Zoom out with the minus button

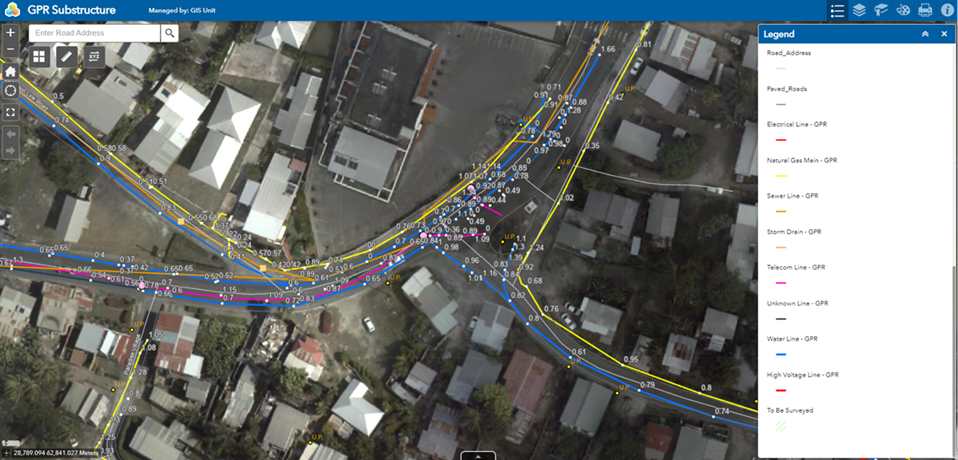click(10, 49)
